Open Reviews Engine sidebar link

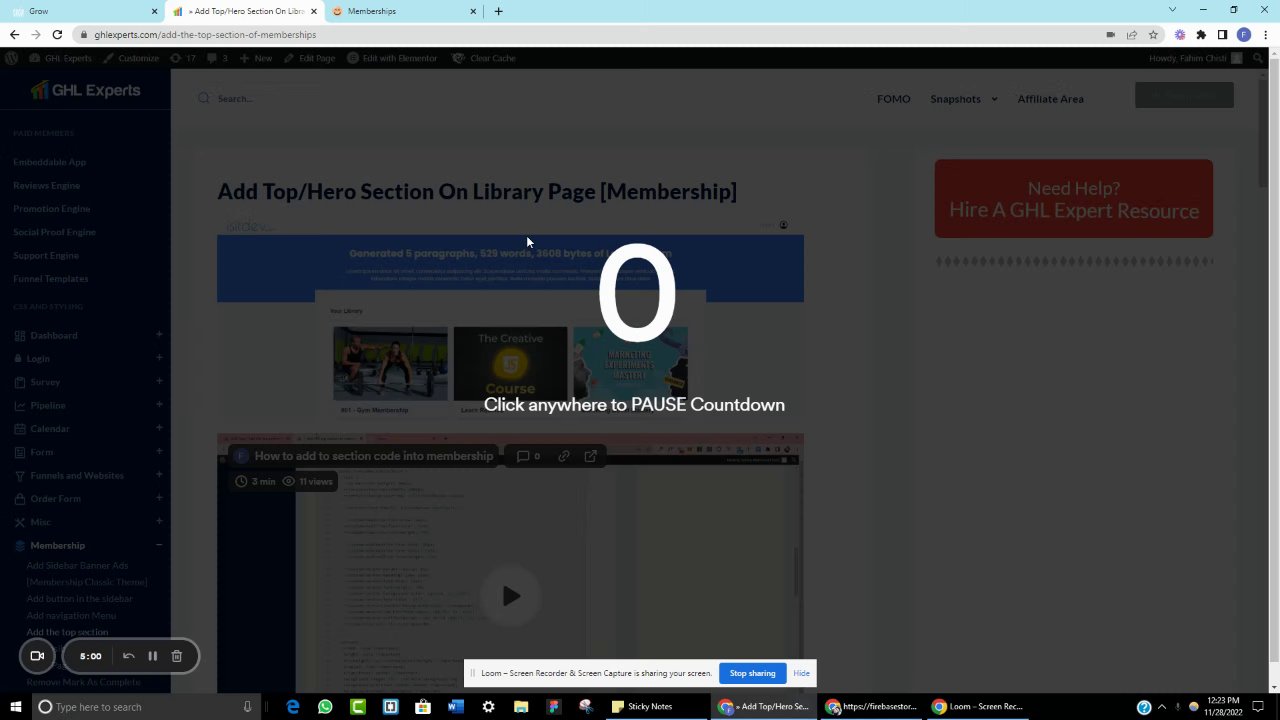(x=46, y=185)
